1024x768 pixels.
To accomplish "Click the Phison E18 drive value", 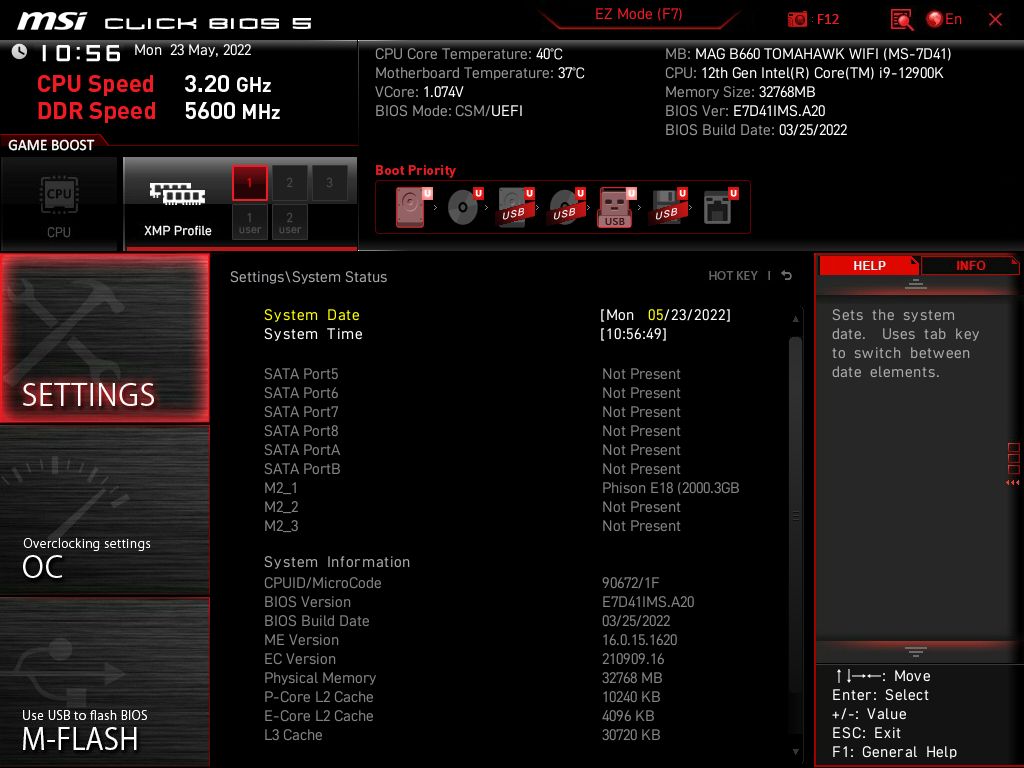I will click(x=670, y=488).
